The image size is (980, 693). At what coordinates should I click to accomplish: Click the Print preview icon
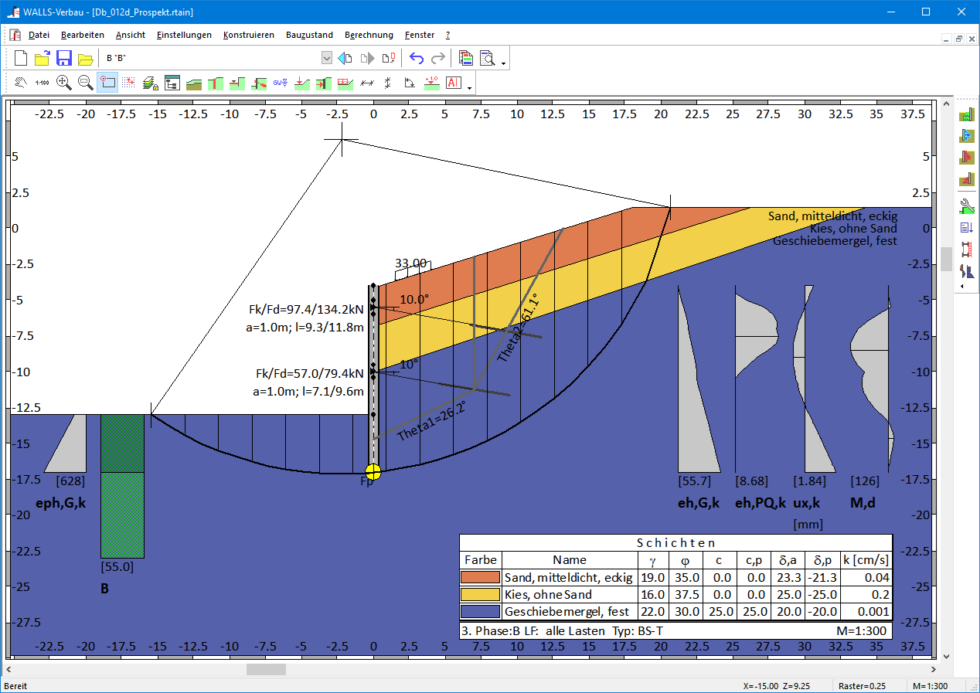[488, 59]
